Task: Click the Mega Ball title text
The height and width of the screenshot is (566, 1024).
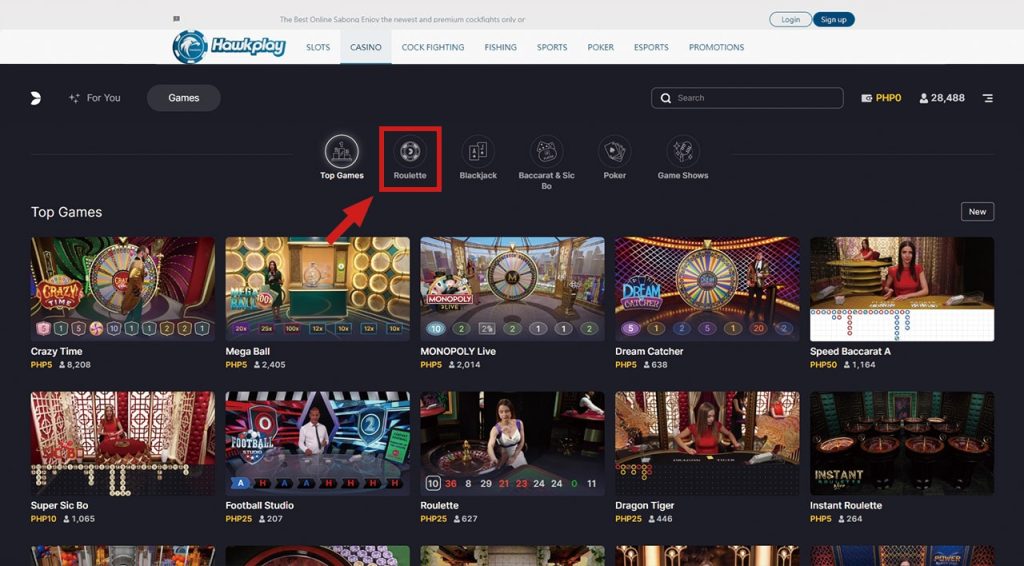Action: pos(248,351)
